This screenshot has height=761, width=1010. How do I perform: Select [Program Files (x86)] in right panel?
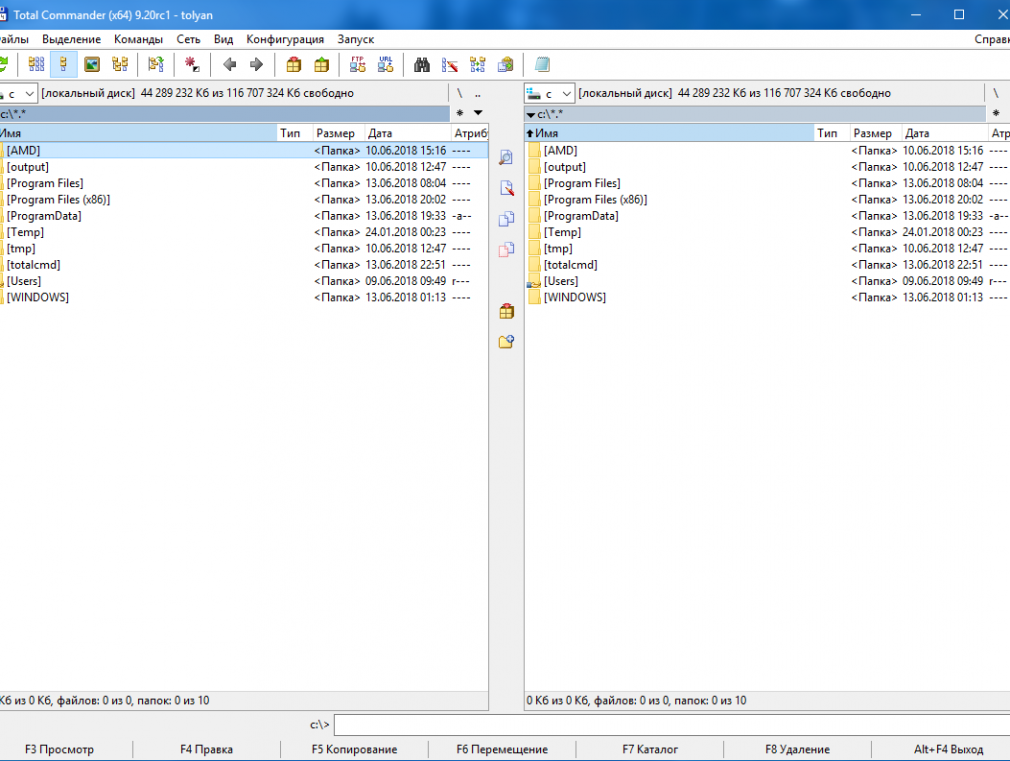coord(767,200)
